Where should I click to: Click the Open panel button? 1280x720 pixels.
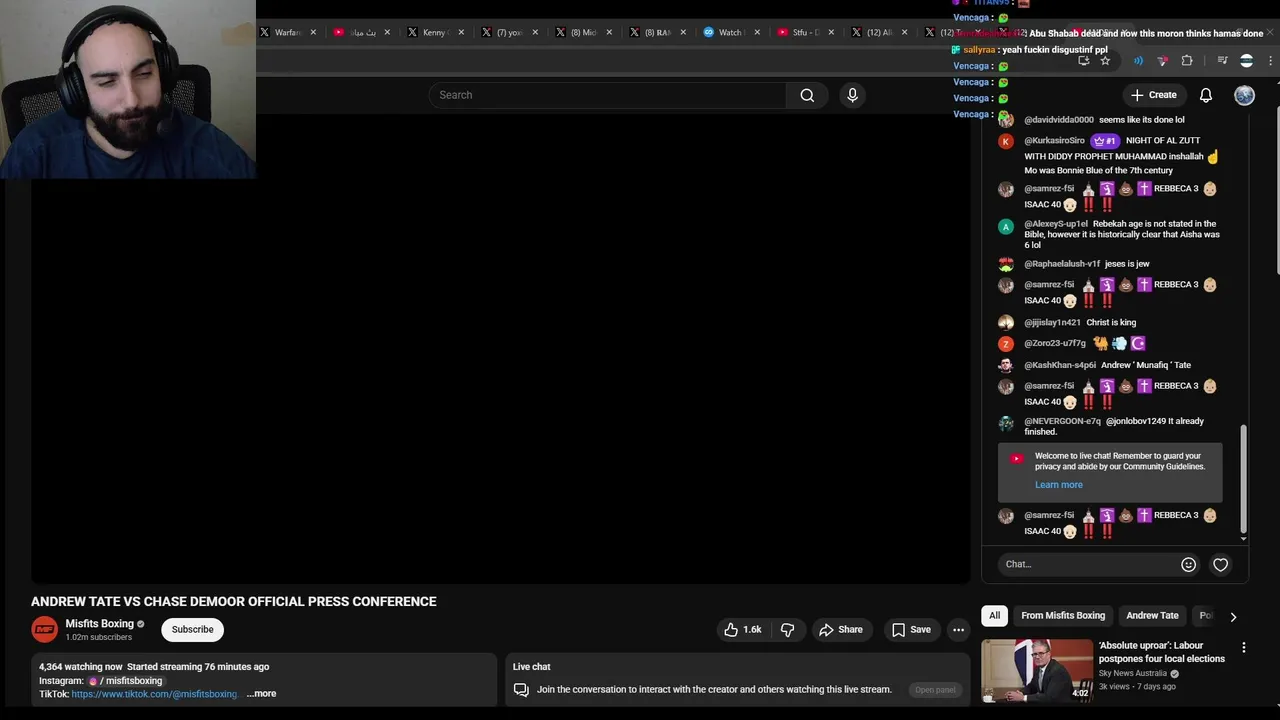pos(935,690)
